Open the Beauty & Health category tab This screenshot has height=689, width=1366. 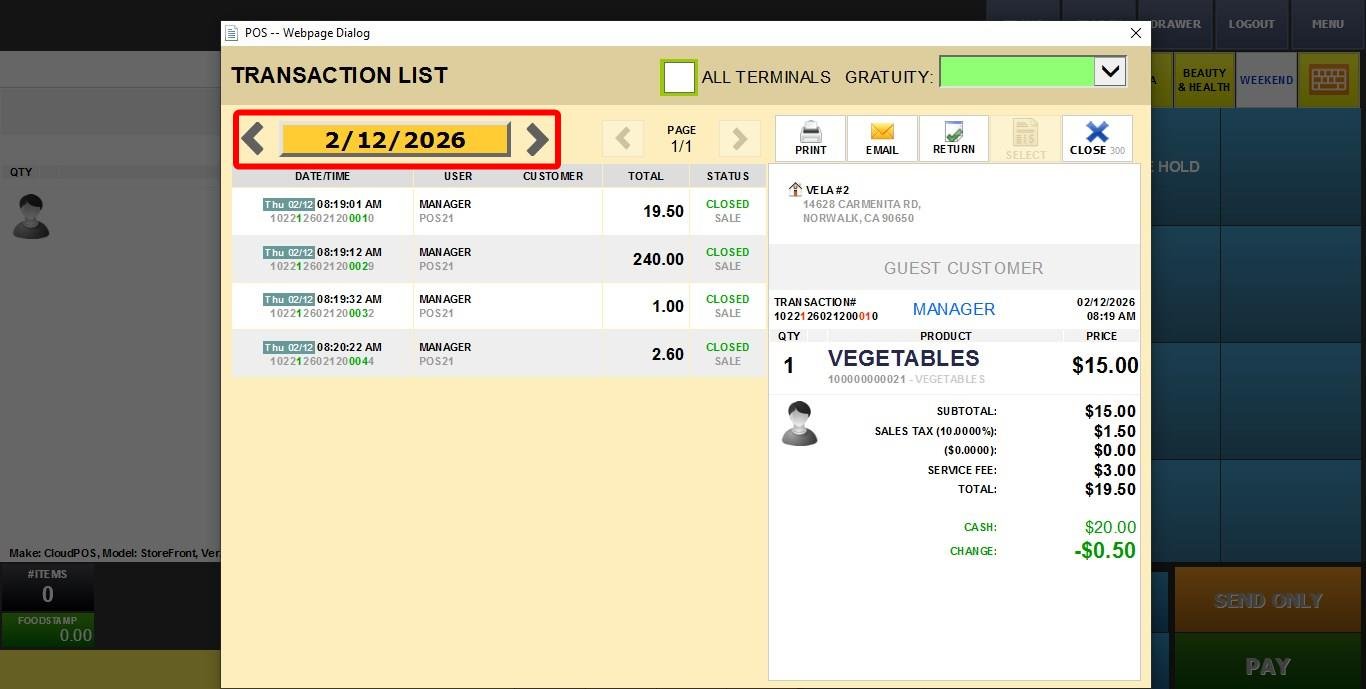point(1204,80)
